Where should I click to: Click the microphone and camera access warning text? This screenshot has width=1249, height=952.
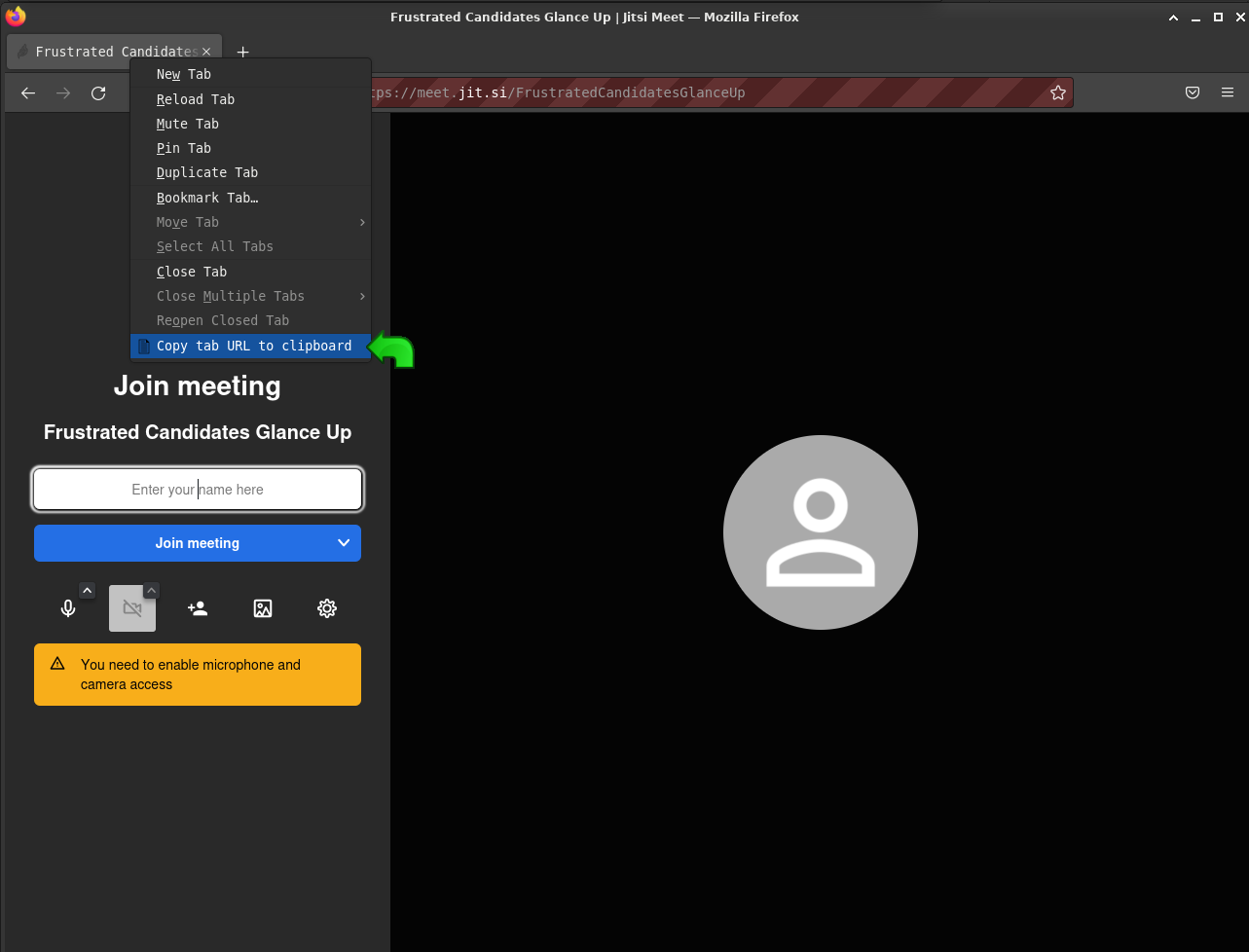coord(191,675)
